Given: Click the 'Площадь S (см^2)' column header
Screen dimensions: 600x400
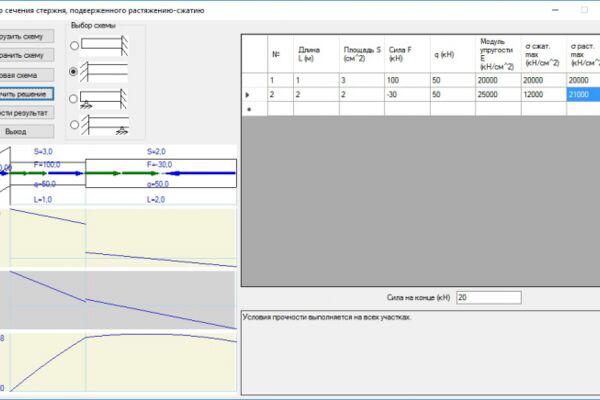Looking at the screenshot, I should coord(362,54).
